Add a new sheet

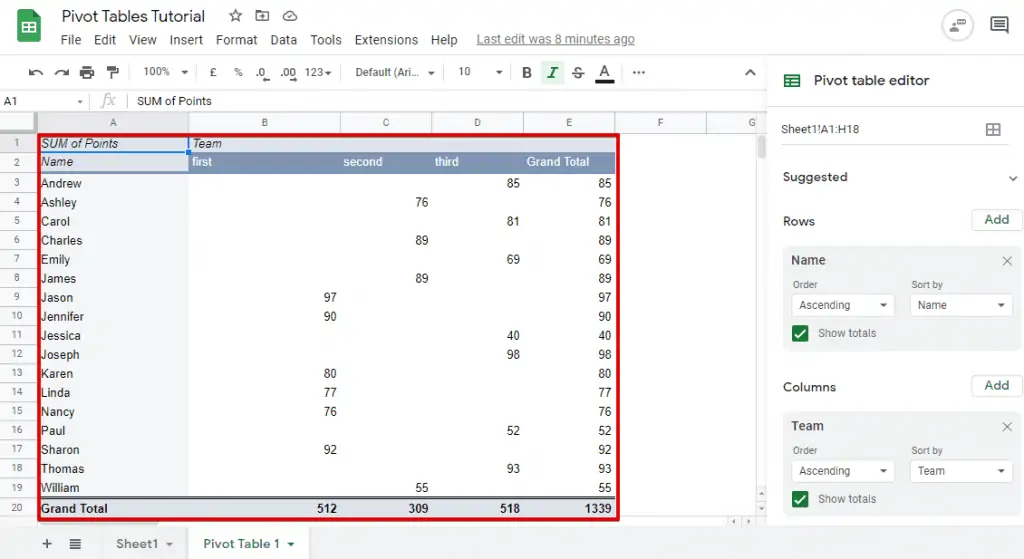47,543
